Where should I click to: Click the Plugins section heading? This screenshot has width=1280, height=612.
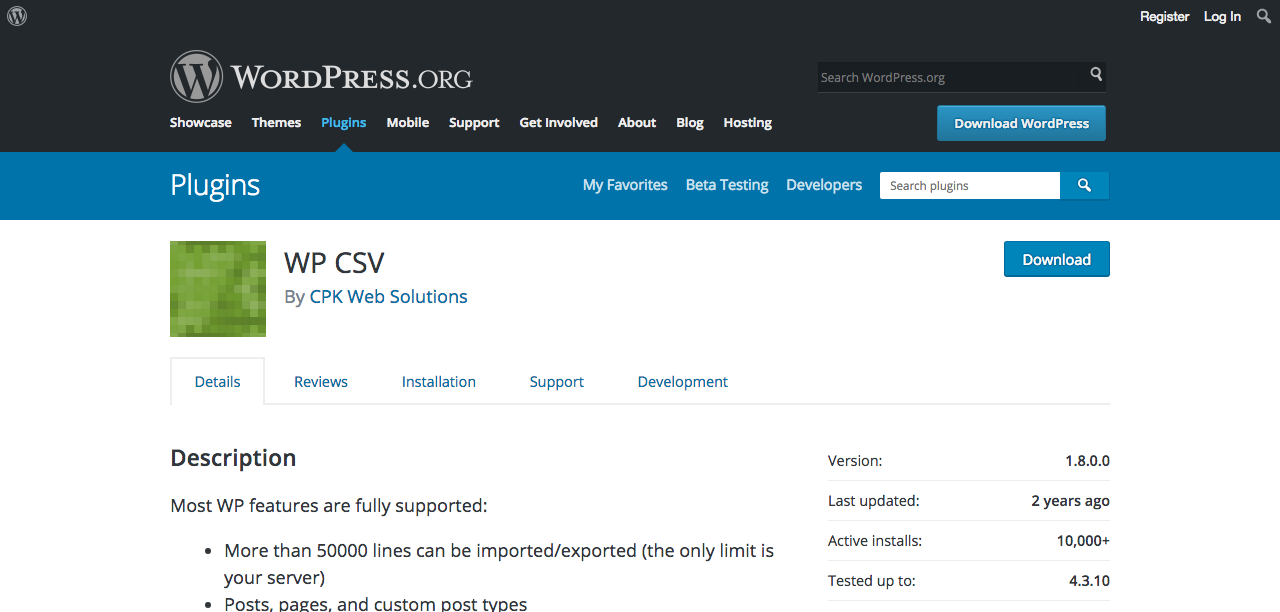point(215,185)
